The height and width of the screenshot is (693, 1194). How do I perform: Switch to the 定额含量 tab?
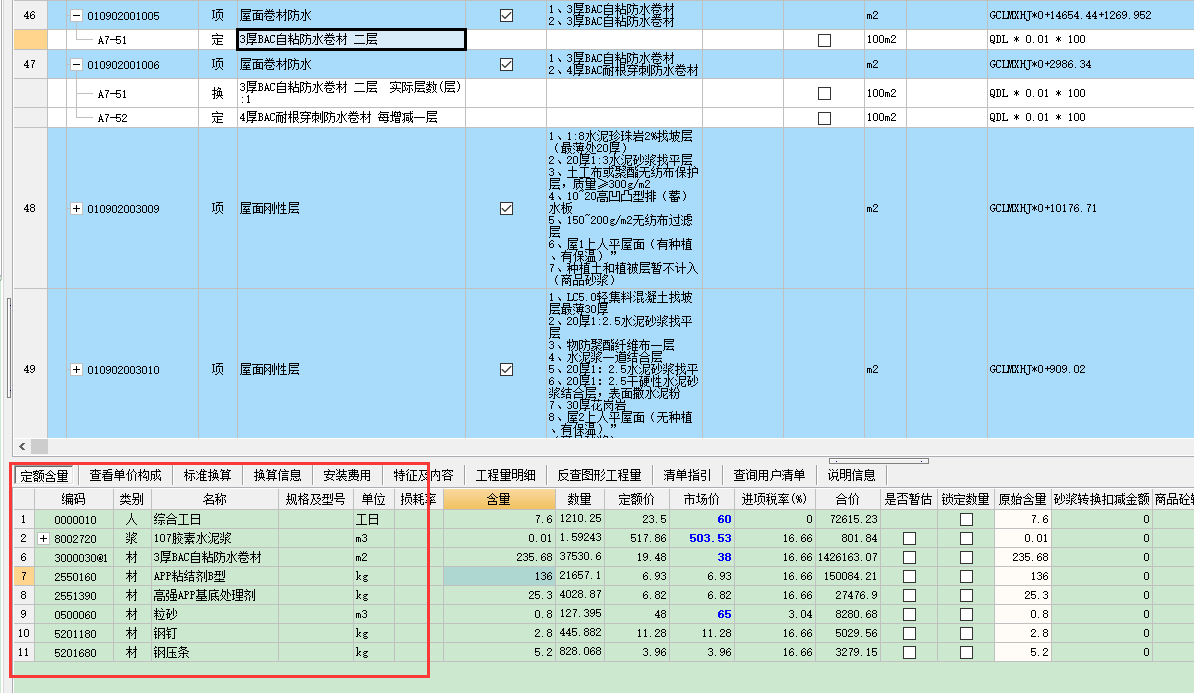tap(44, 476)
